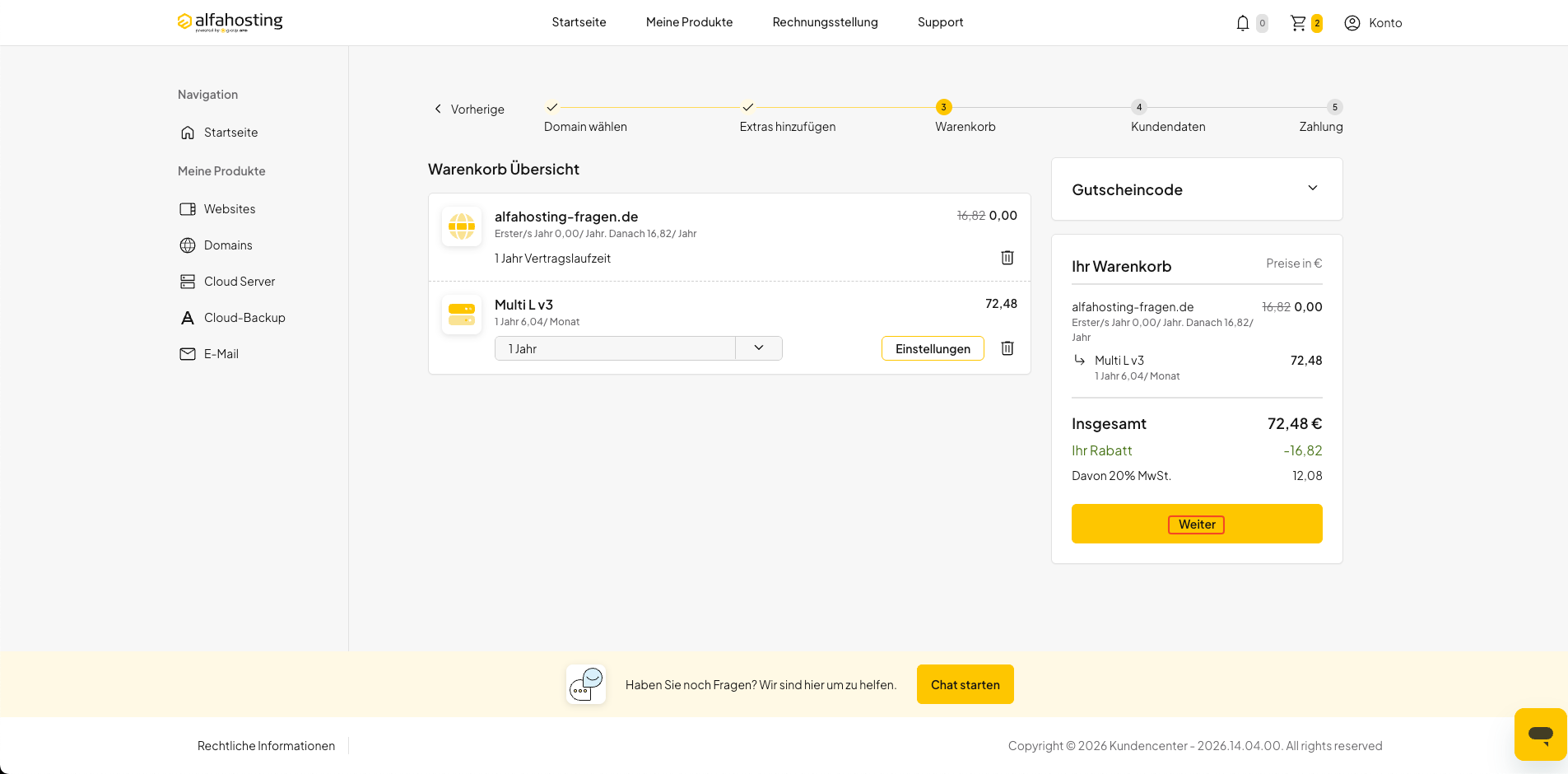The height and width of the screenshot is (774, 1568).
Task: Open Websites in the sidebar
Action: point(230,209)
